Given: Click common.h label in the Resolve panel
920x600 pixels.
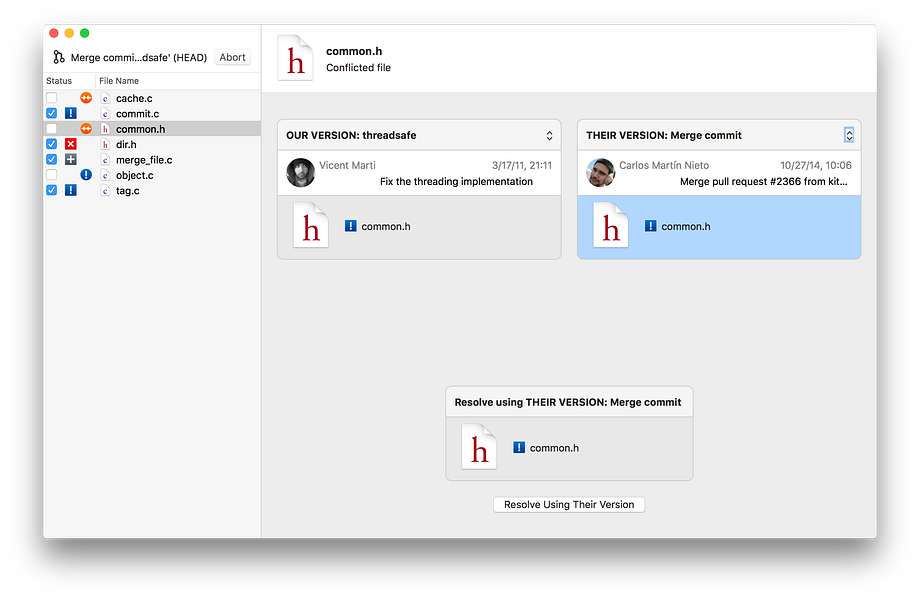Looking at the screenshot, I should 554,448.
